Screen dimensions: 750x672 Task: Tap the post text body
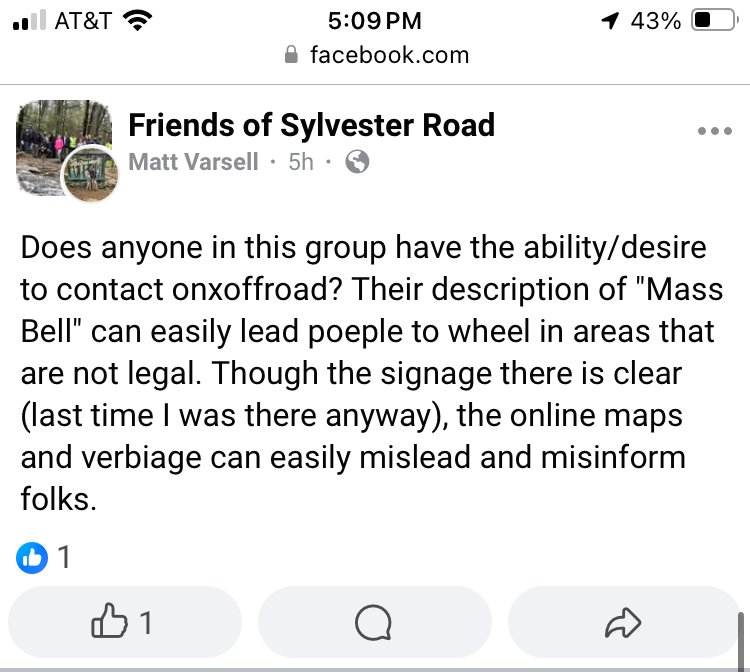[371, 373]
